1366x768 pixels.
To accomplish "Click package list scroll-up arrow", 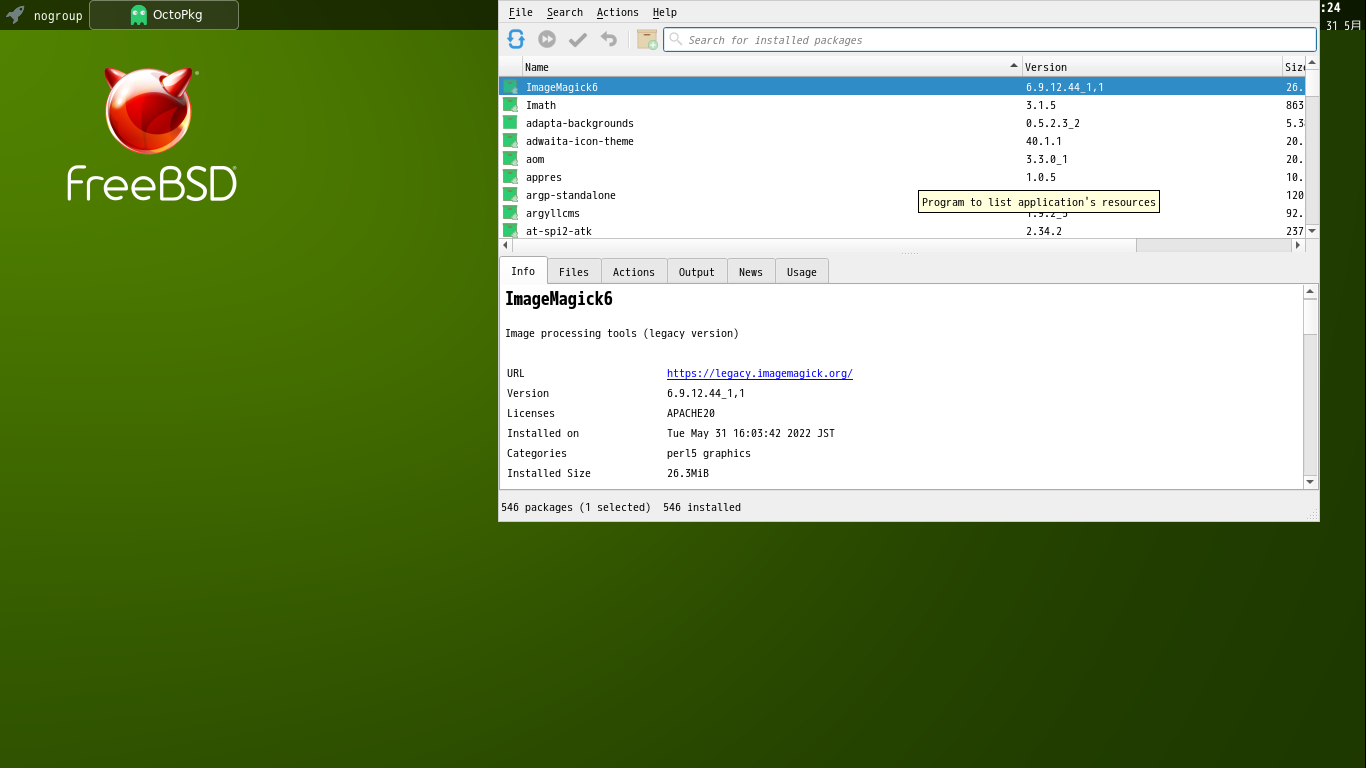I will pos(1312,63).
